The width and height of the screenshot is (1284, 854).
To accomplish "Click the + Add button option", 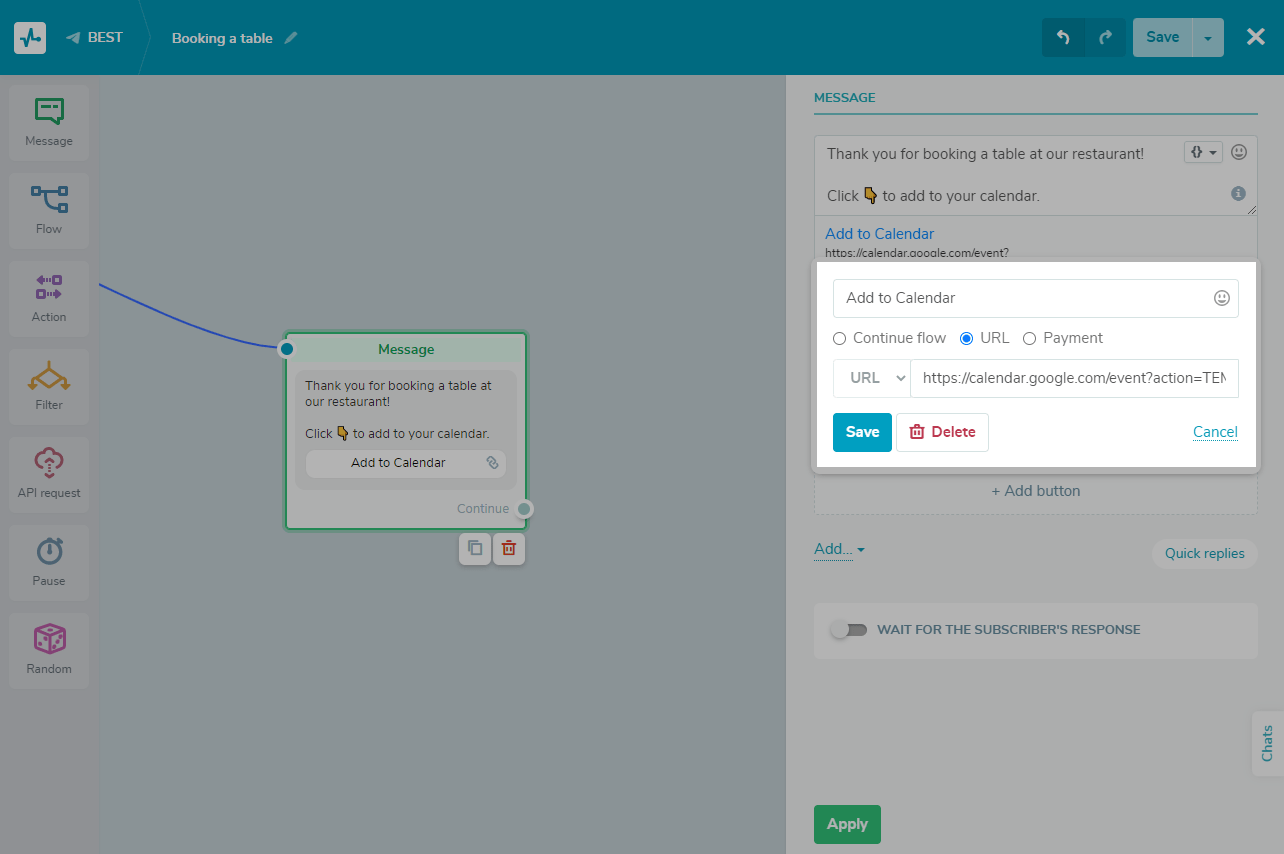I will click(x=1036, y=491).
